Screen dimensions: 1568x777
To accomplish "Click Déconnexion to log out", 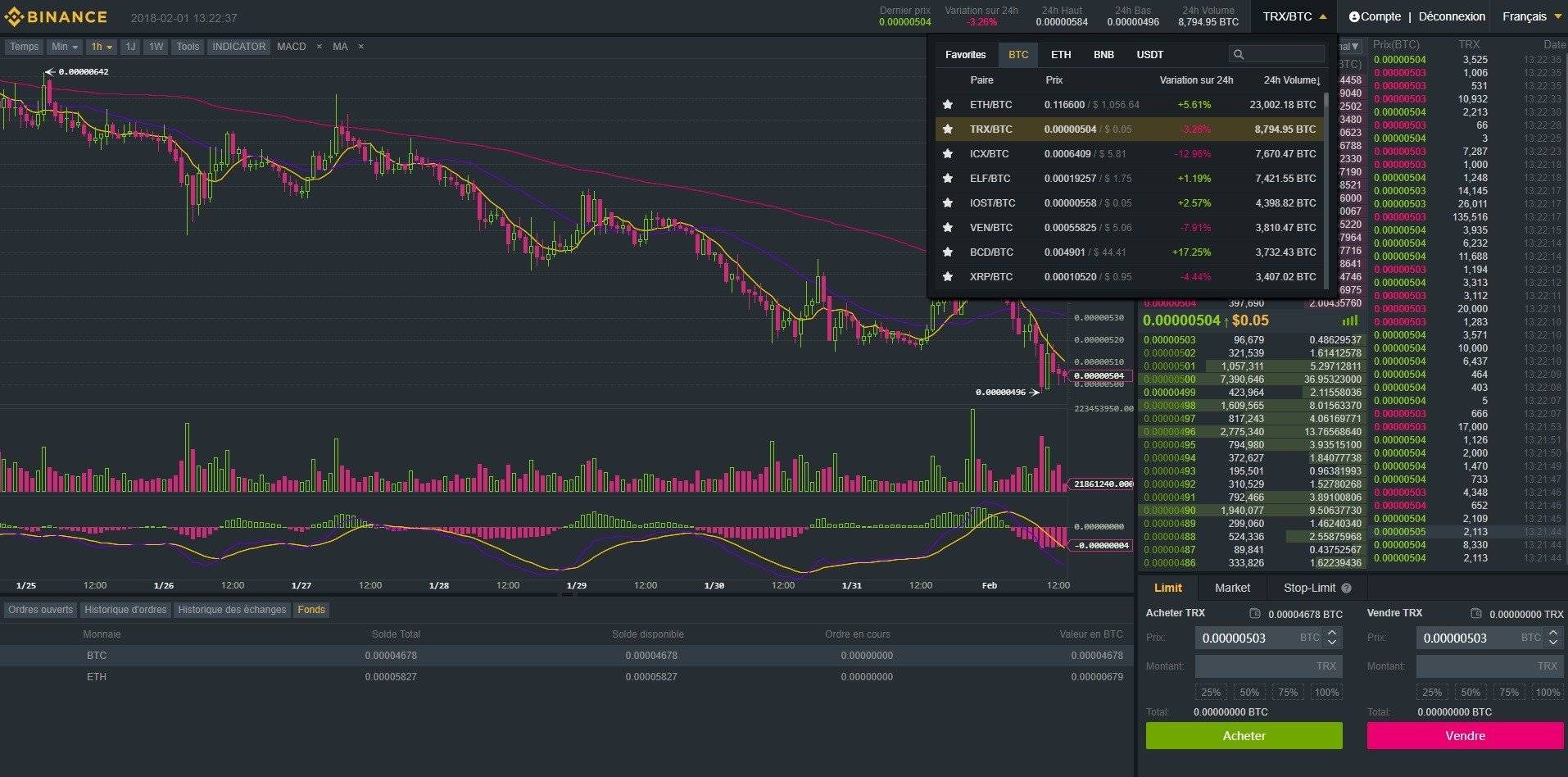I will [1452, 16].
